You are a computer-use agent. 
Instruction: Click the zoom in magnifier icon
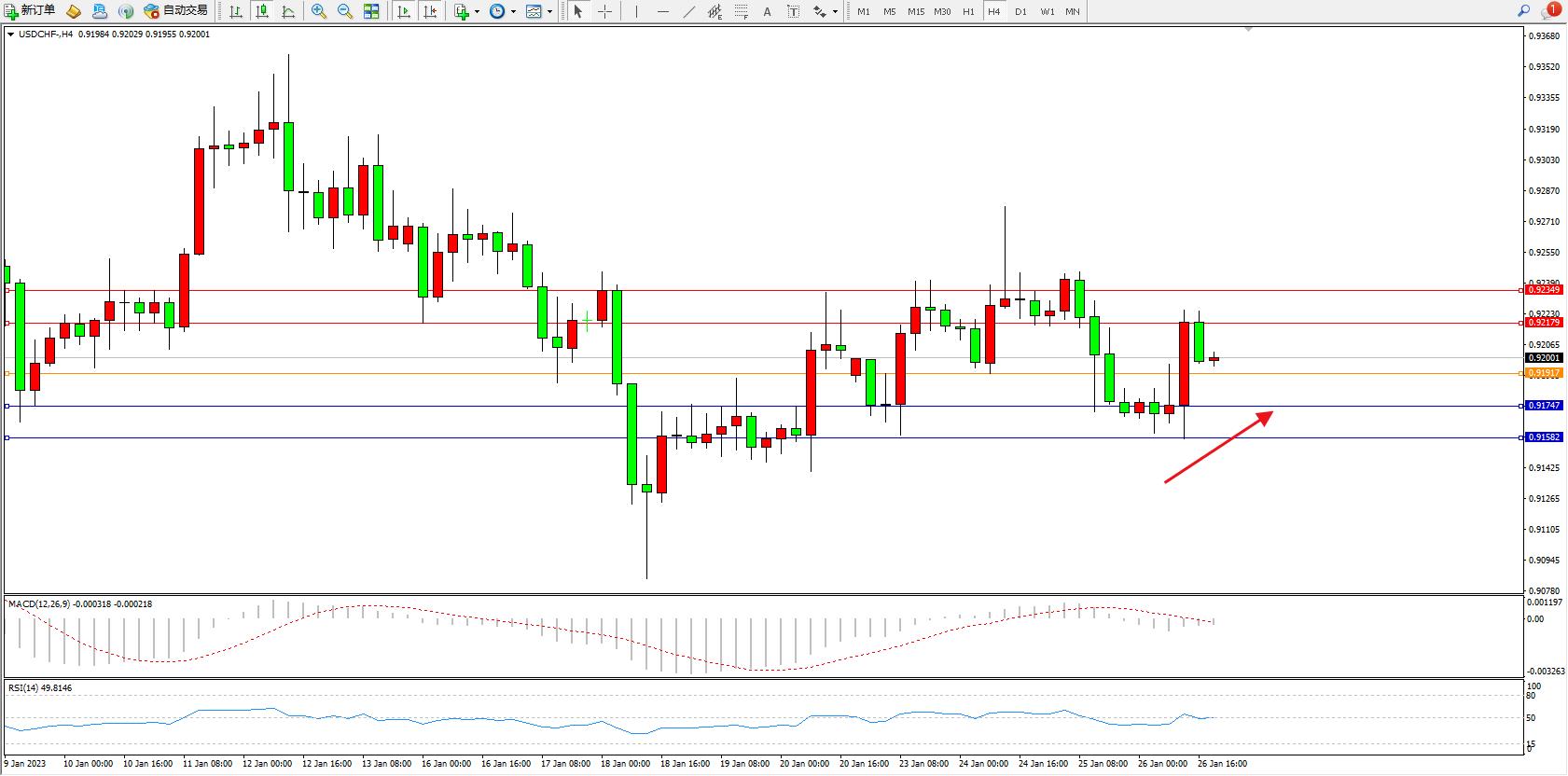click(319, 11)
